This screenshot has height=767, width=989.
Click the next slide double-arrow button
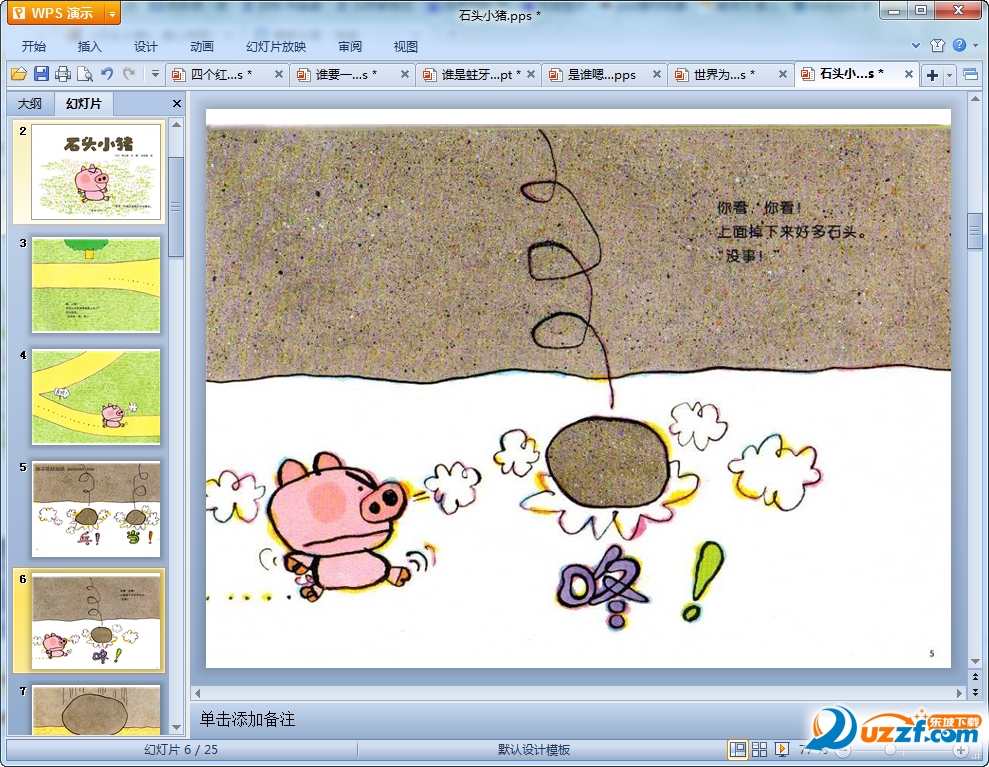pos(976,691)
